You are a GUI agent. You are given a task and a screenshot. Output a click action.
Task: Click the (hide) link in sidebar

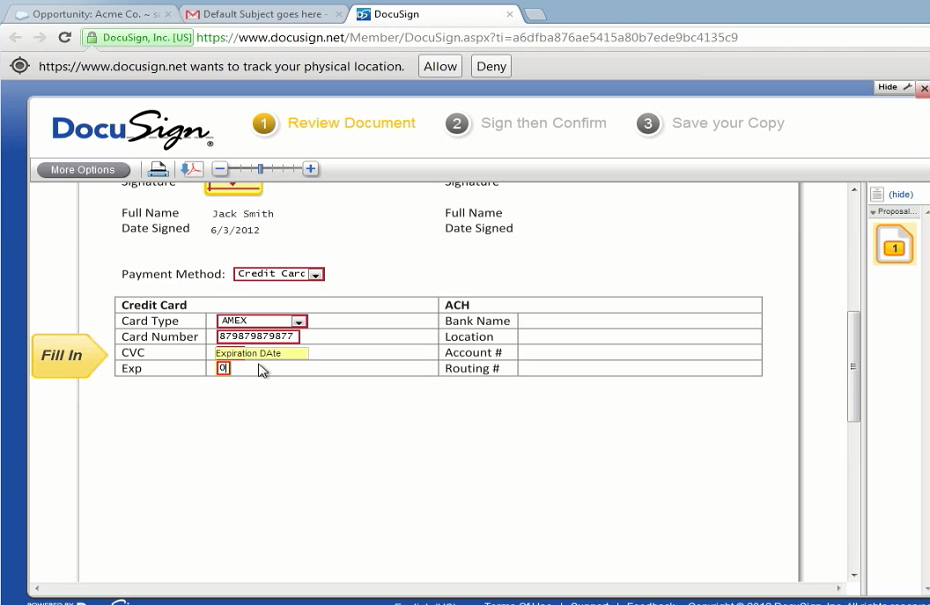900,195
